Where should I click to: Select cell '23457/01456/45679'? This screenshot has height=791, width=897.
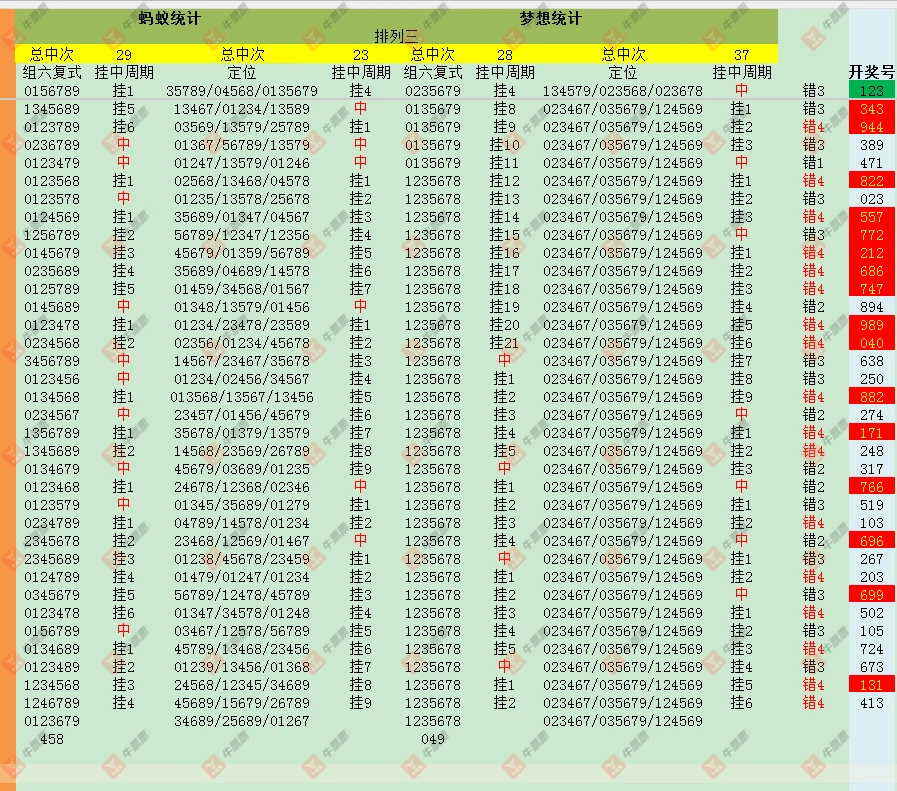tap(241, 415)
